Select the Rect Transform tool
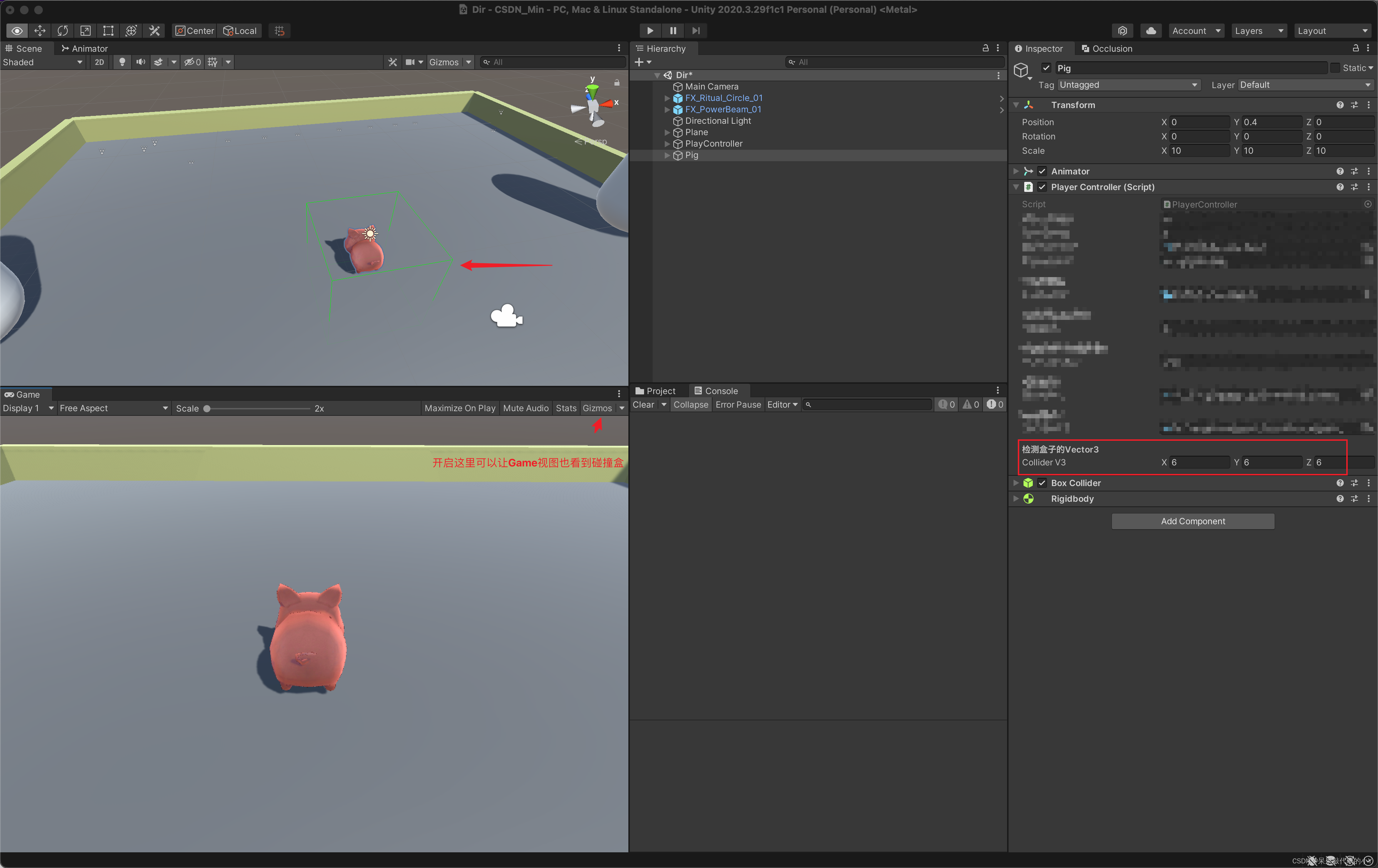Viewport: 1378px width, 868px height. [108, 31]
